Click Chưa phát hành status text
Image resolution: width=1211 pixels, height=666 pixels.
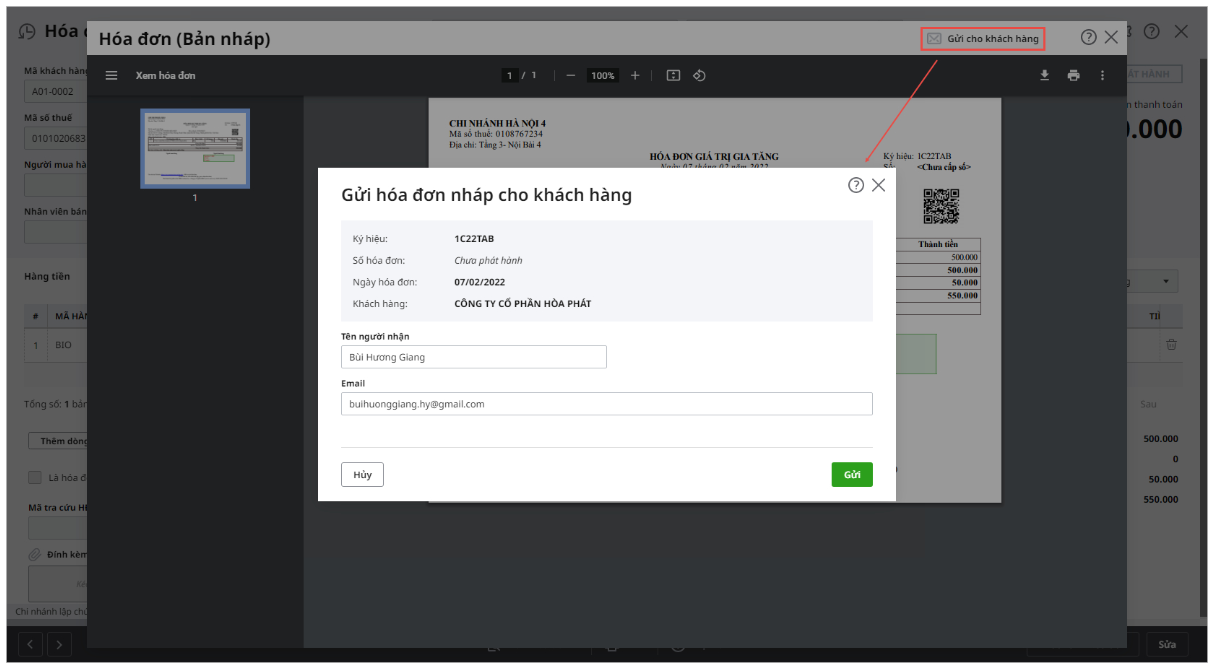point(488,260)
